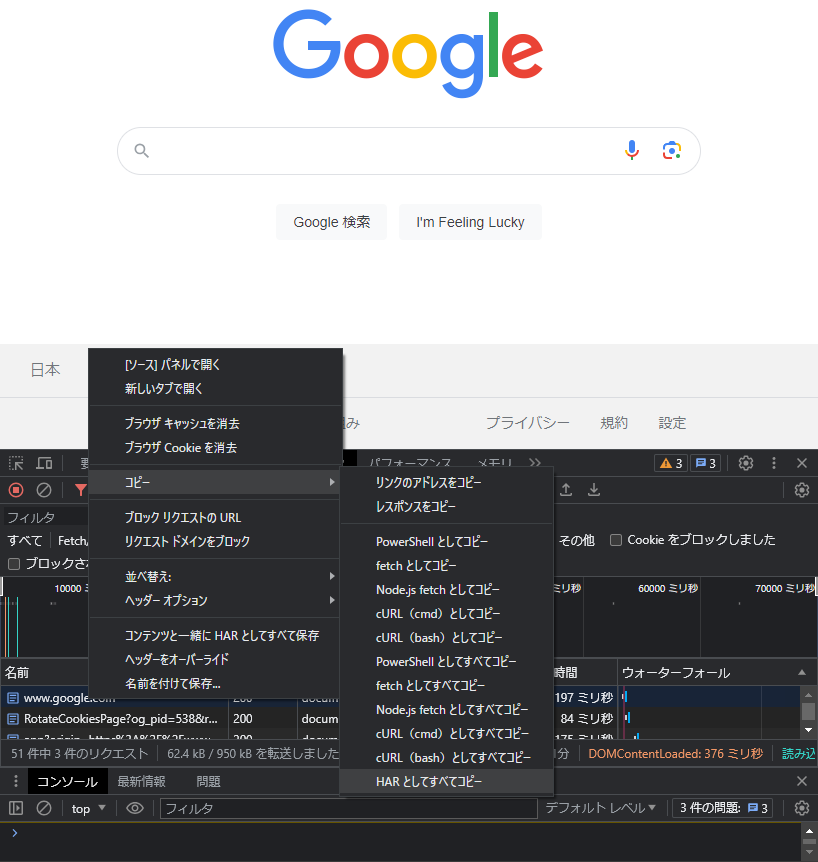The height and width of the screenshot is (862, 818).
Task: Show the console sidebar panel icon
Action: click(x=16, y=808)
